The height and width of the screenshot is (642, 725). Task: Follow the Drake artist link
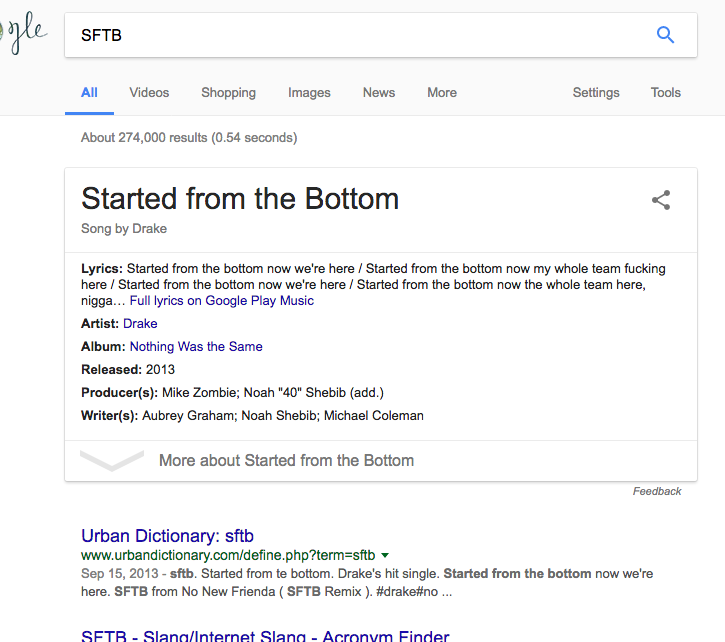140,323
